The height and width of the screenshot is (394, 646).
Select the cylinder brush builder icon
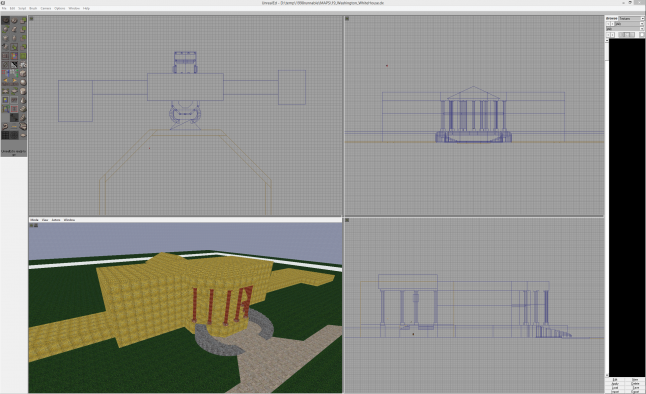[x=23, y=91]
